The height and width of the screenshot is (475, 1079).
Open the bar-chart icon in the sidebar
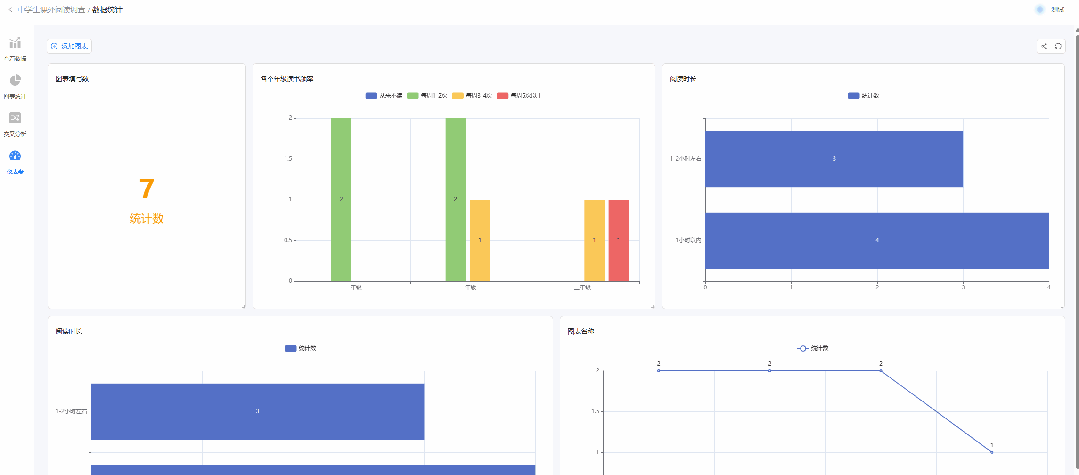tap(15, 43)
